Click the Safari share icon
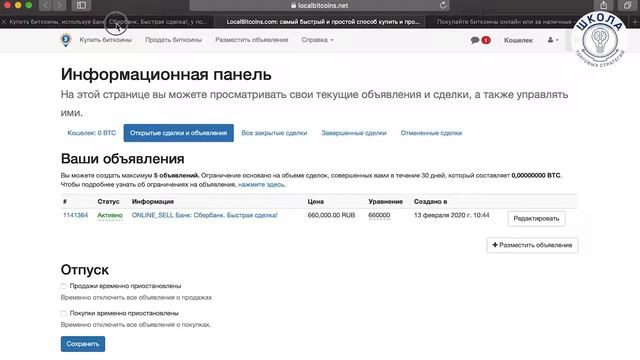This screenshot has height=360, width=640. pos(604,5)
